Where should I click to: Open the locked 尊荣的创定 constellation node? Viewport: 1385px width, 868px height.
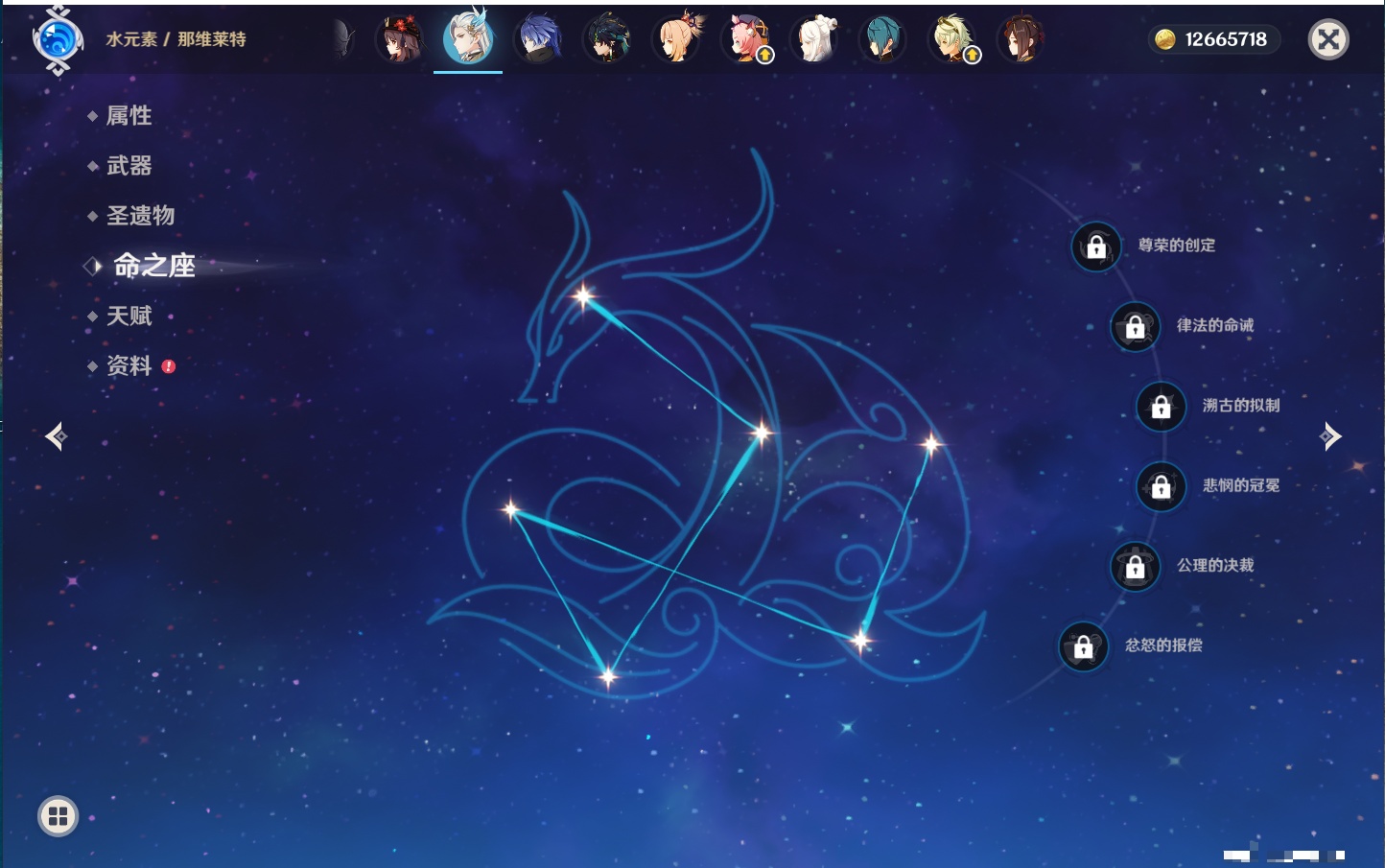point(1096,246)
